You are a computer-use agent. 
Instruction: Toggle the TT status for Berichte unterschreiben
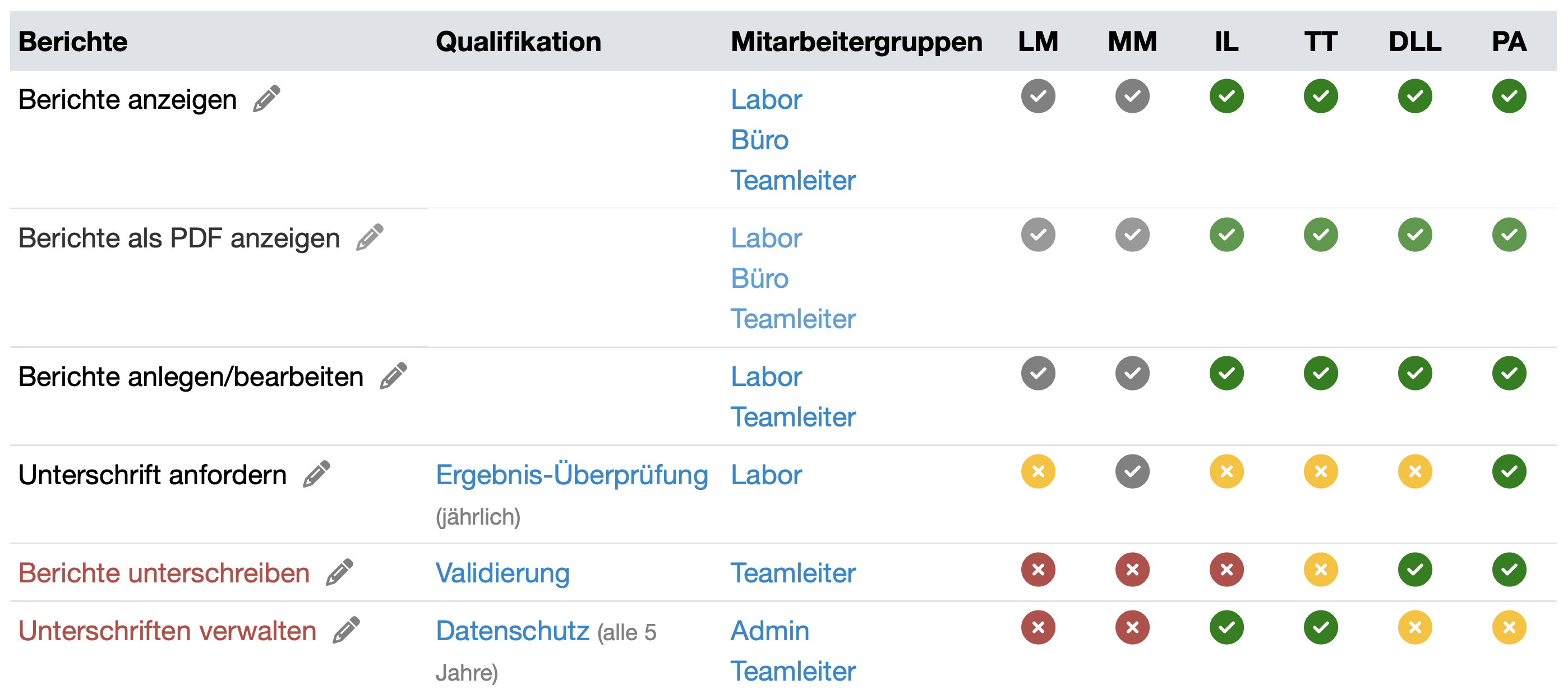[x=1320, y=570]
